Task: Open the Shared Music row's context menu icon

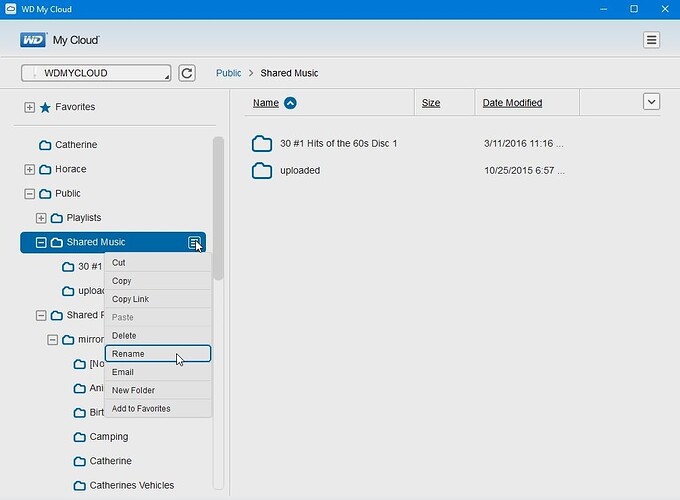Action: pyautogui.click(x=194, y=242)
